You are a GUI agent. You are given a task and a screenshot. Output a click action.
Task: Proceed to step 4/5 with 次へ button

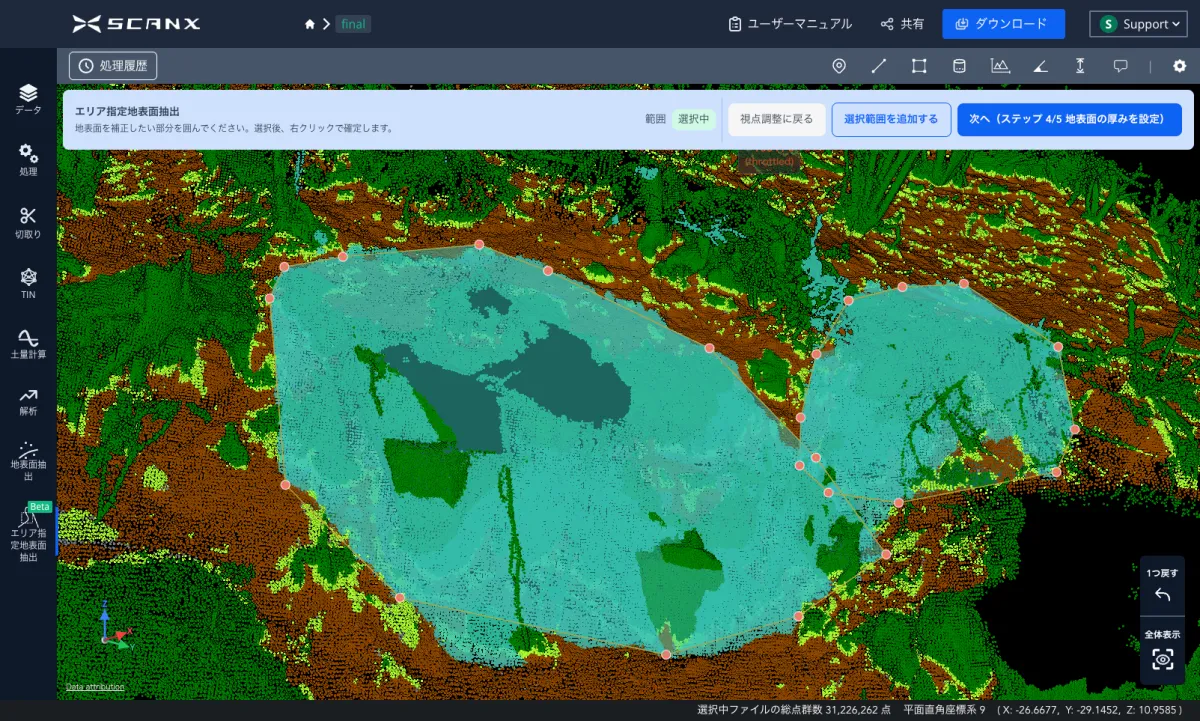pyautogui.click(x=1068, y=119)
